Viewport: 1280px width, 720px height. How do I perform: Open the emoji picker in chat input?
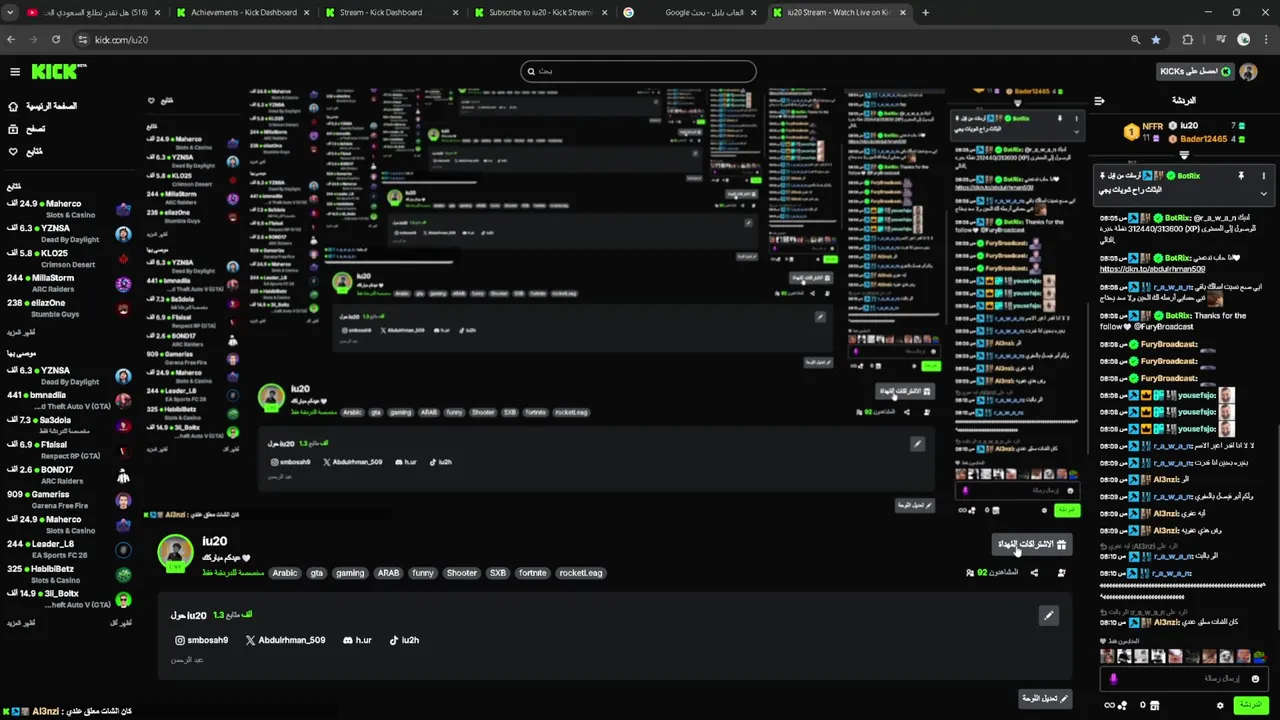pyautogui.click(x=1256, y=678)
